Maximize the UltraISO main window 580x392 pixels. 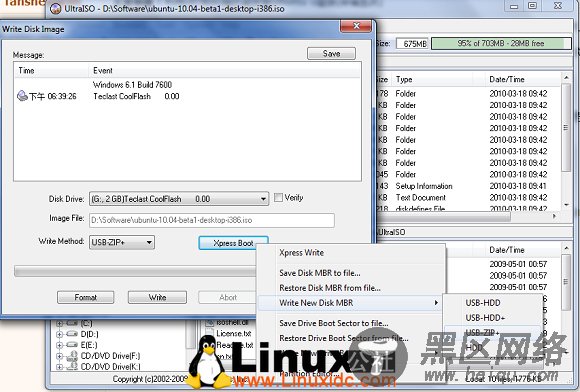532,6
